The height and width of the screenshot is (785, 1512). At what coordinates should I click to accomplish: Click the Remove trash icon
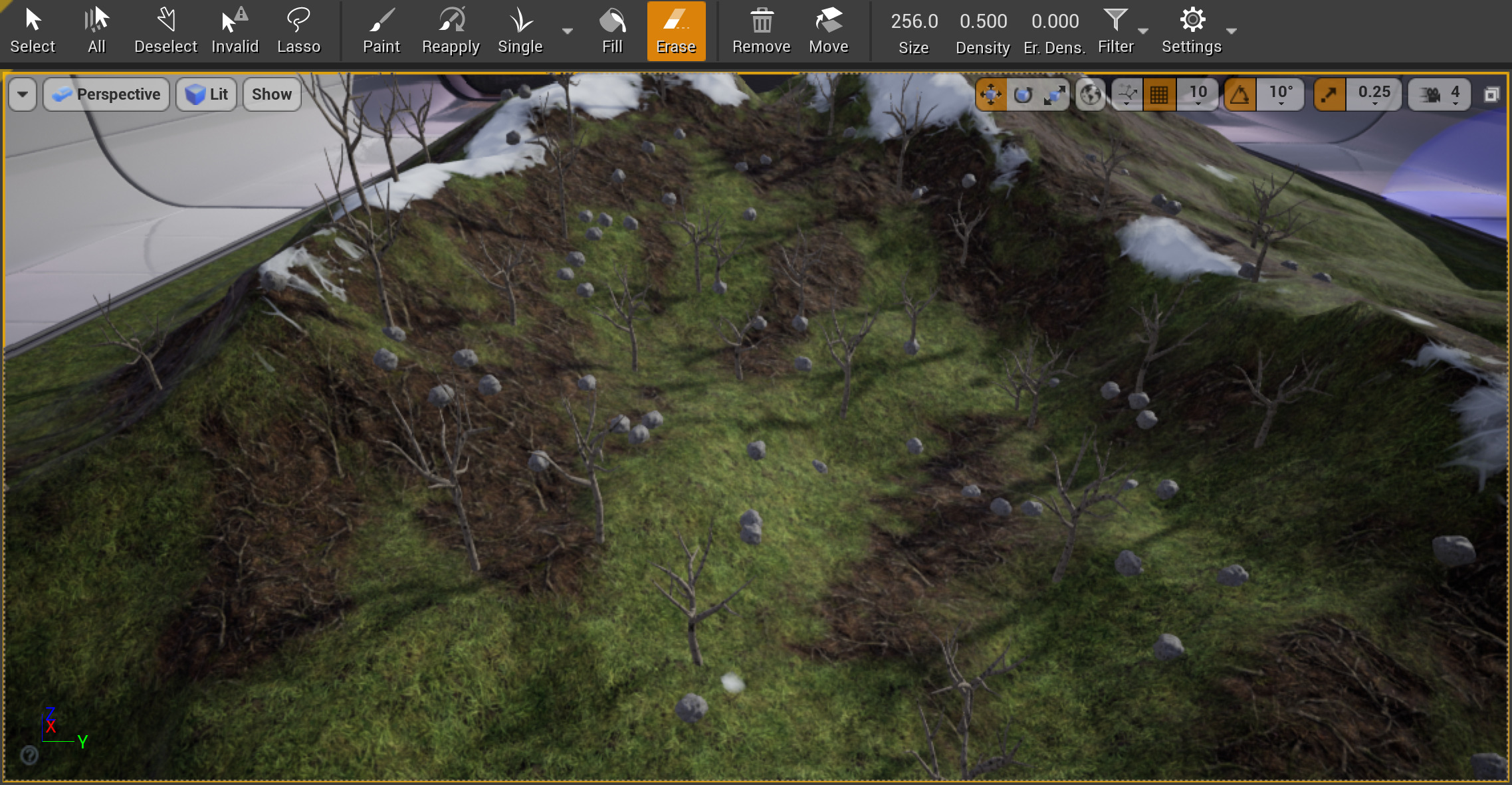pyautogui.click(x=761, y=31)
